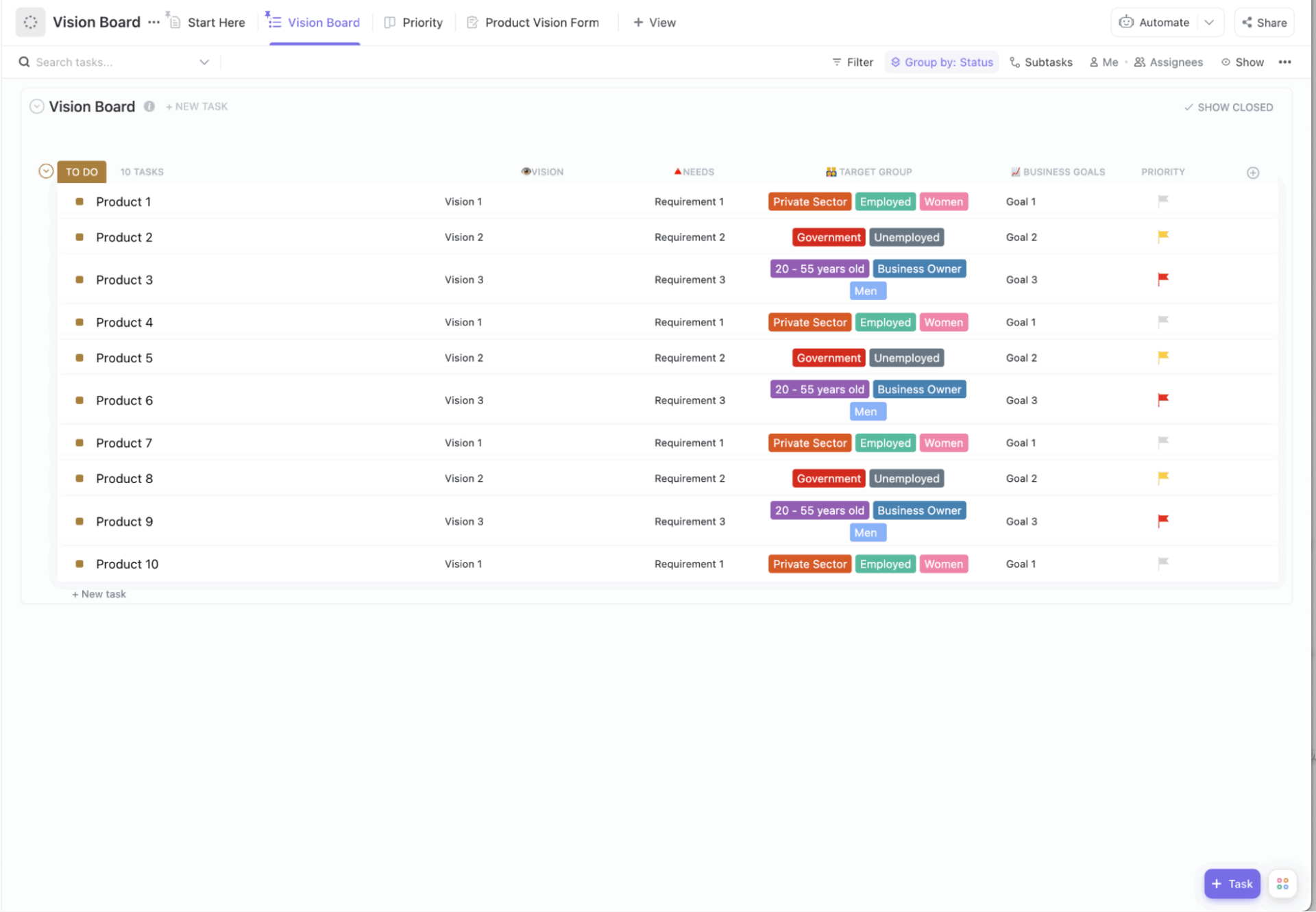This screenshot has width=1316, height=912.
Task: Click the status color square for Product 5
Action: [80, 358]
